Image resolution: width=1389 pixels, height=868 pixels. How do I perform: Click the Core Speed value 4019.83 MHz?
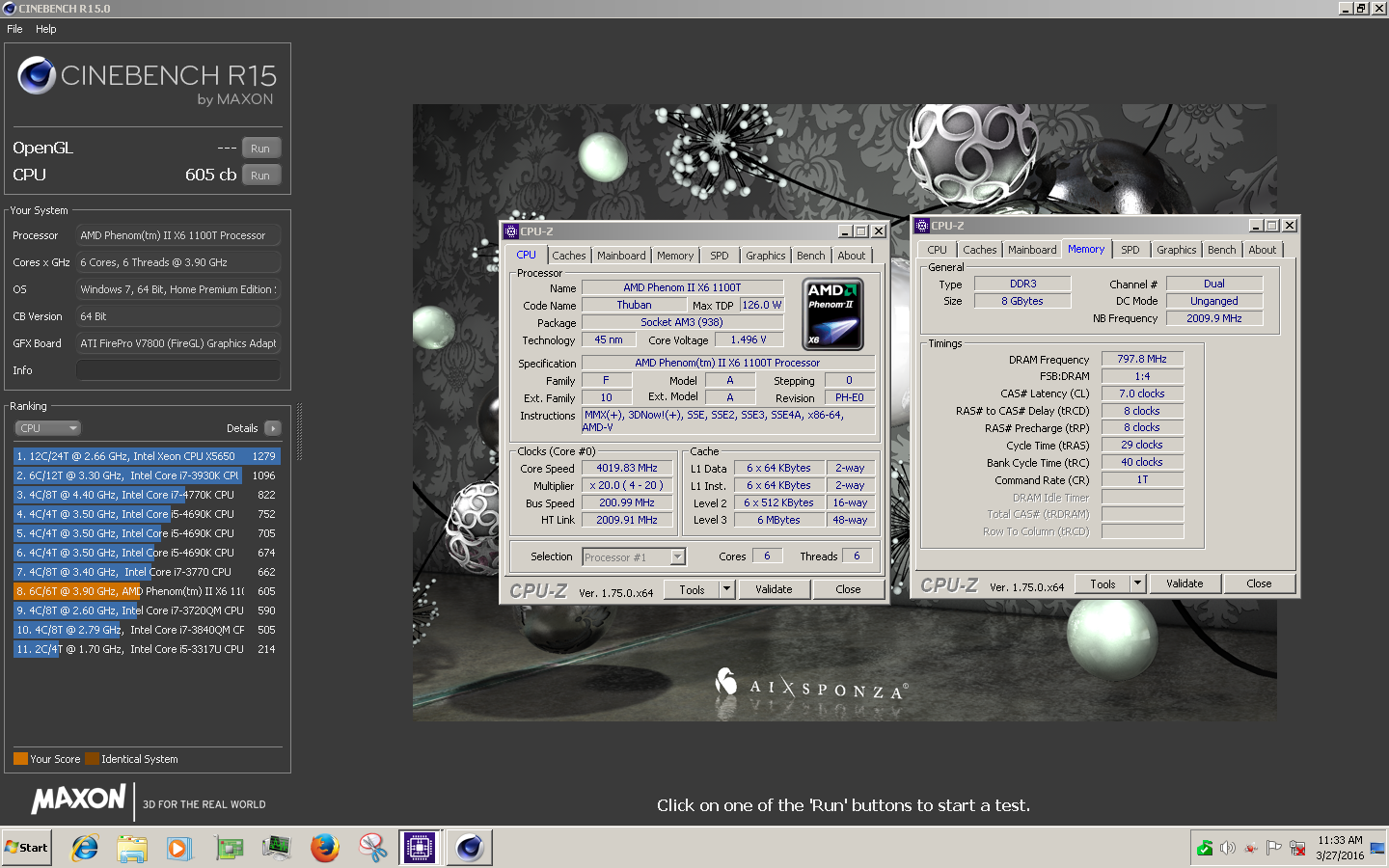pyautogui.click(x=627, y=468)
